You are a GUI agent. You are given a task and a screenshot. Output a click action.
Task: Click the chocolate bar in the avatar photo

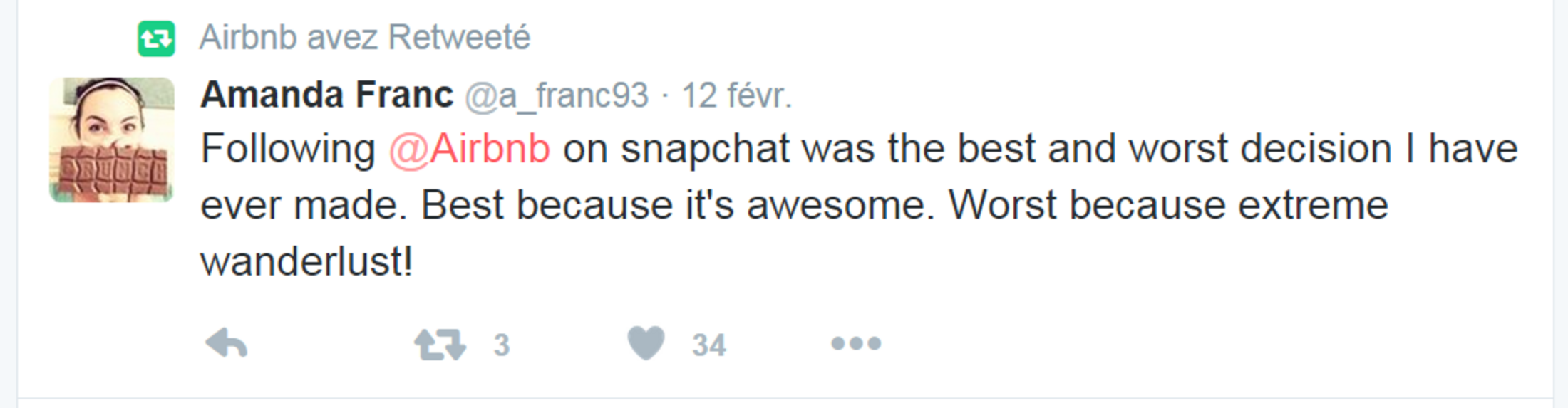pyautogui.click(x=114, y=171)
